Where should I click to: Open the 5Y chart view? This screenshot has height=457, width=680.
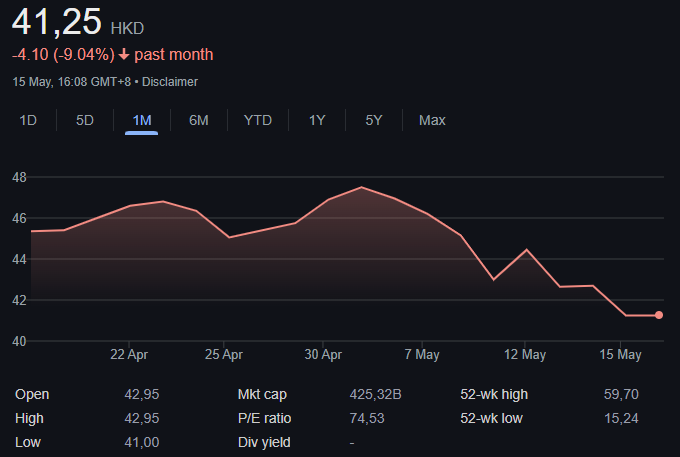tap(374, 120)
